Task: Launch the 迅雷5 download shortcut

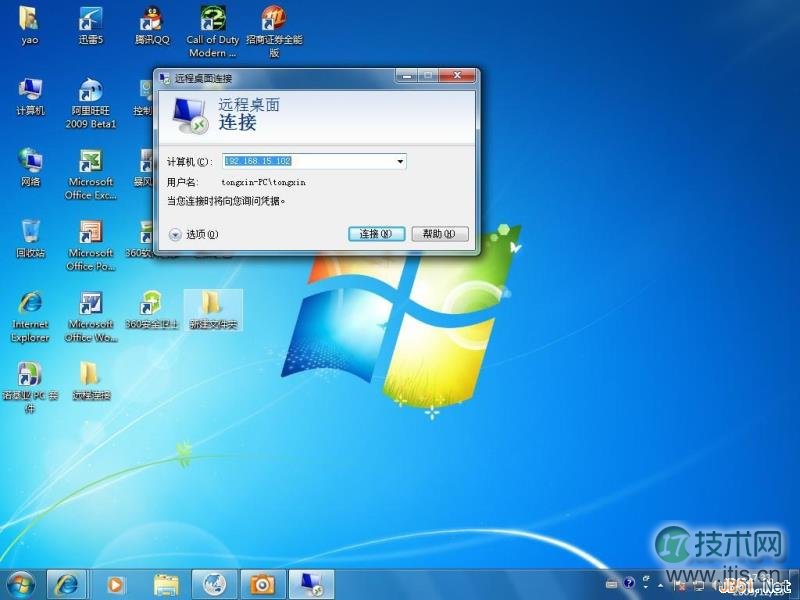Action: (x=91, y=26)
